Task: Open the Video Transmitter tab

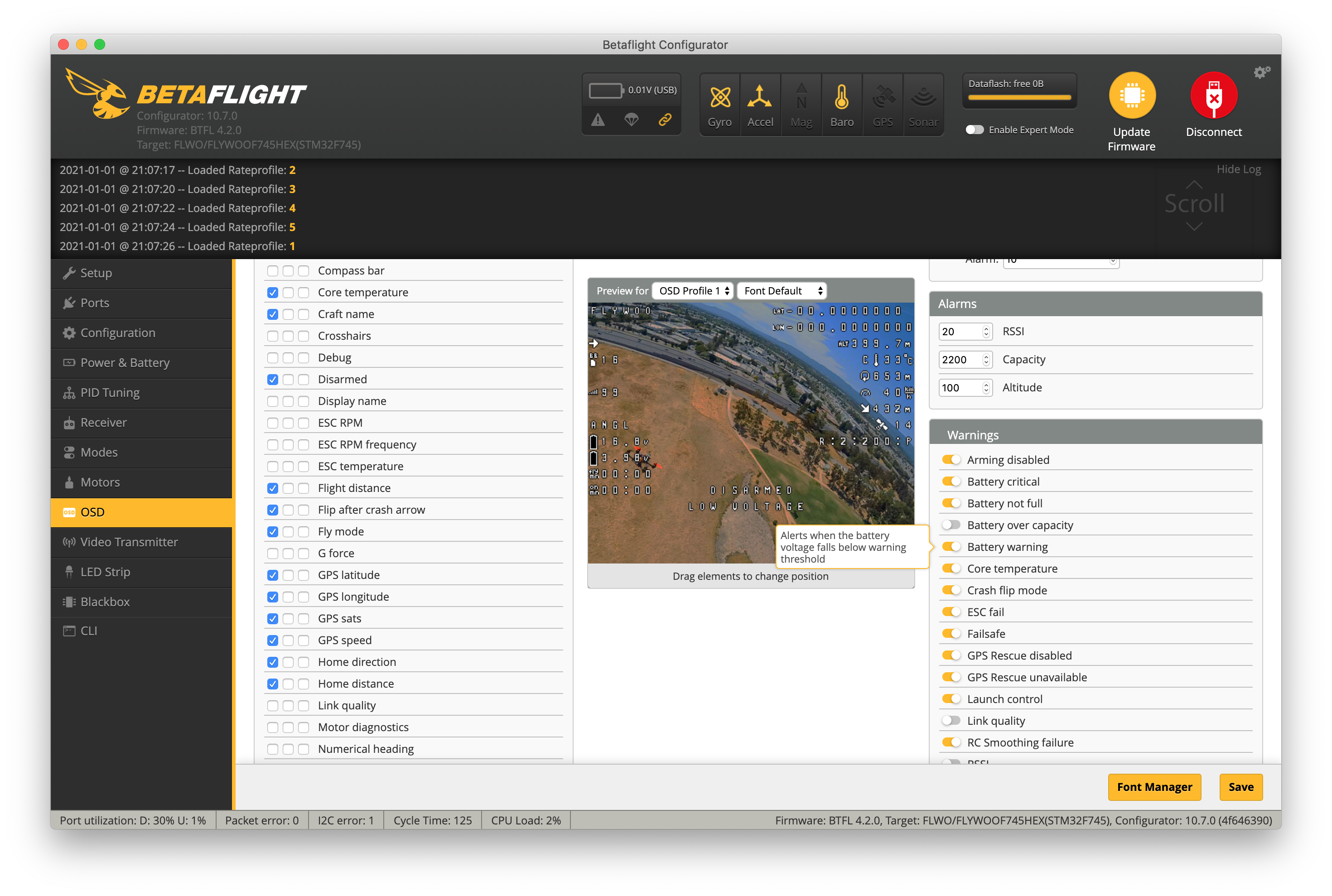Action: (141, 542)
